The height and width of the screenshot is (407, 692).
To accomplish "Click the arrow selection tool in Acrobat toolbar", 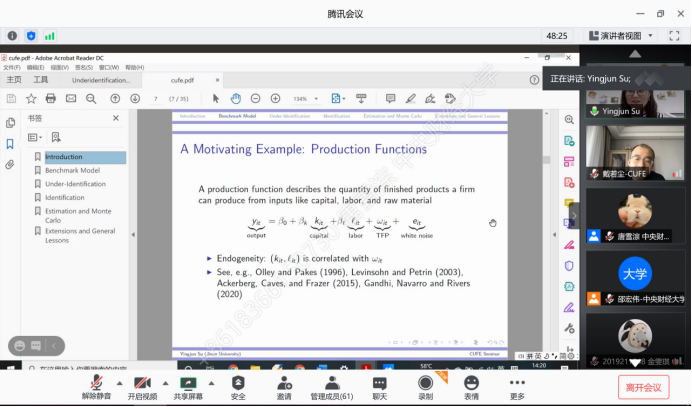I will [215, 98].
